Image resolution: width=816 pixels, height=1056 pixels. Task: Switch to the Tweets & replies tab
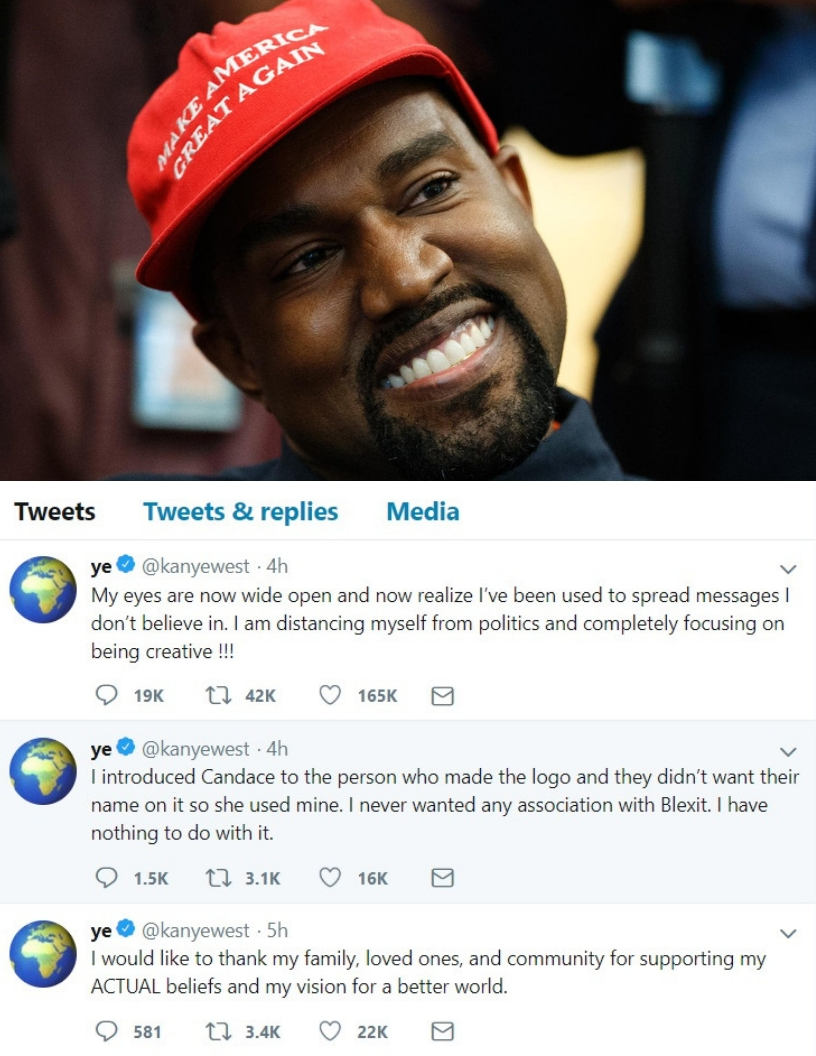[x=240, y=512]
